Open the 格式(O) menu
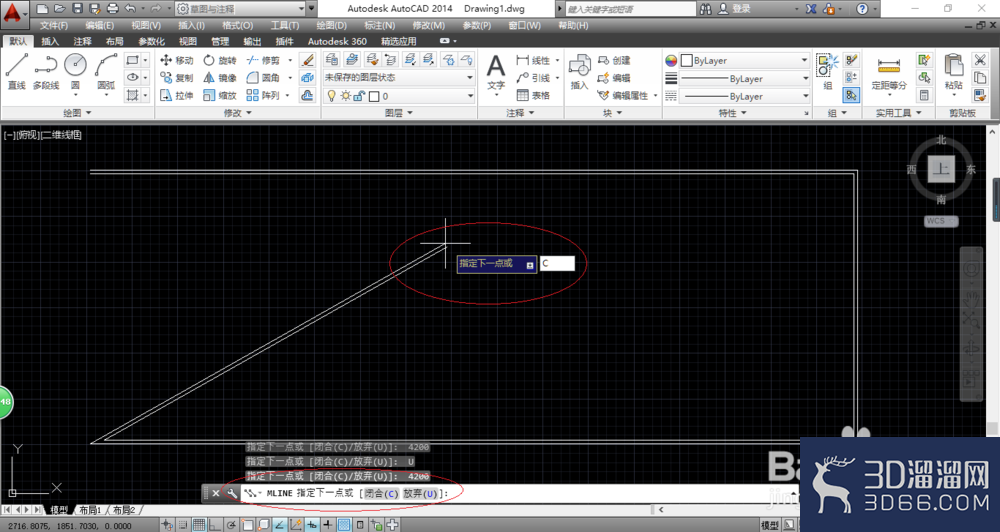 point(237,26)
